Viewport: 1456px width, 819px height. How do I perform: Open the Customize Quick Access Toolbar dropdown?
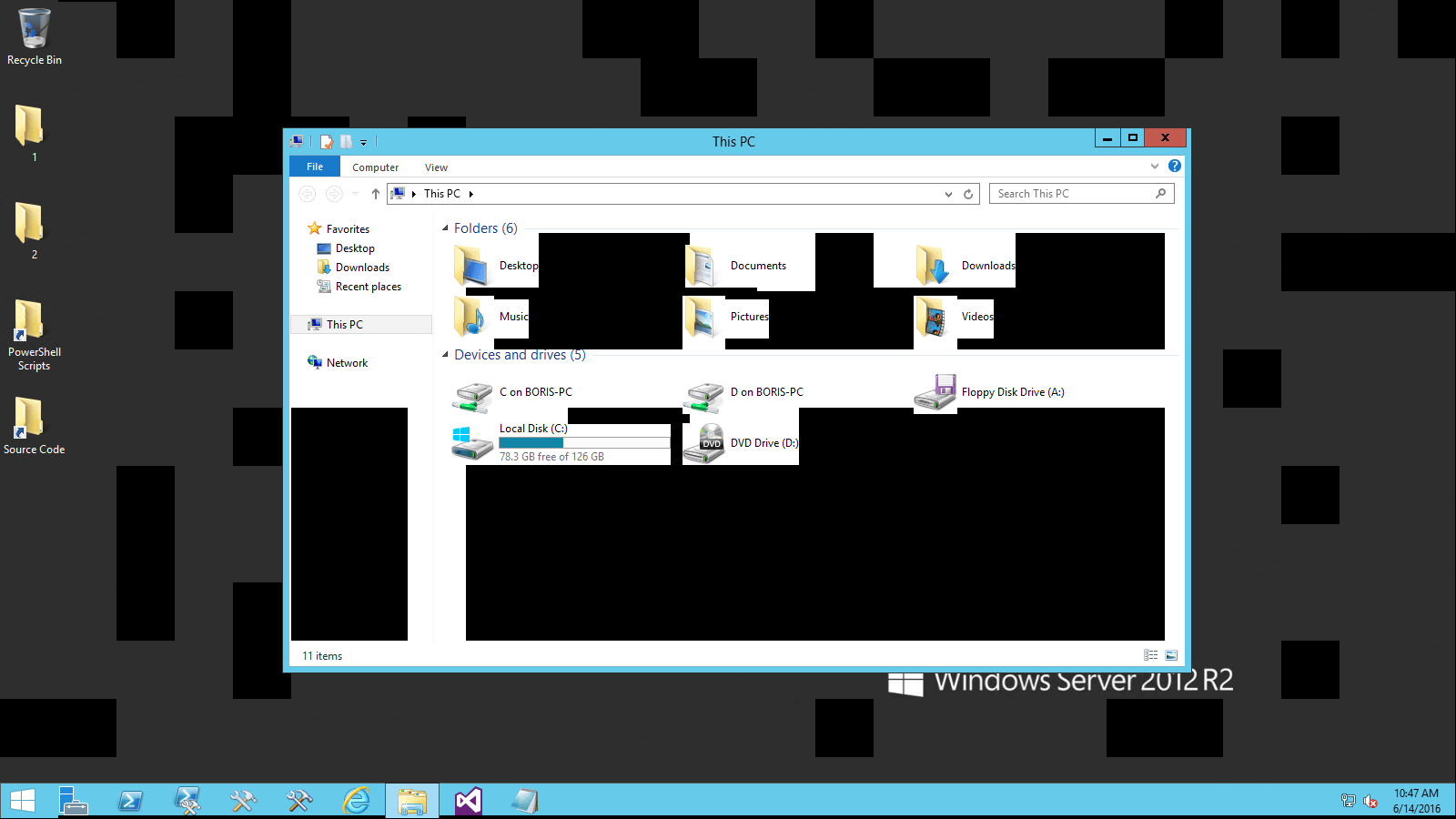(x=364, y=142)
